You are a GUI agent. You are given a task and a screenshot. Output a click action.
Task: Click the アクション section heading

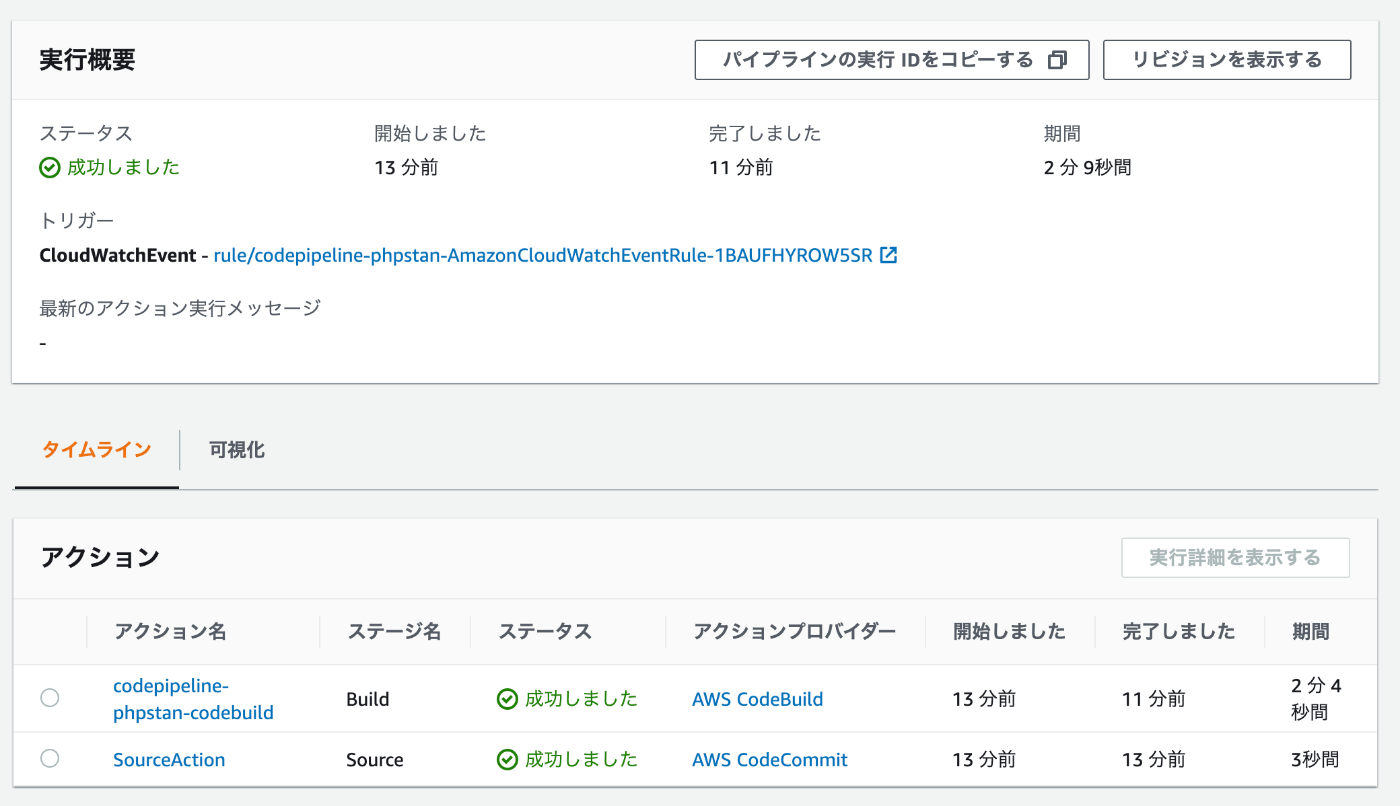tap(100, 557)
